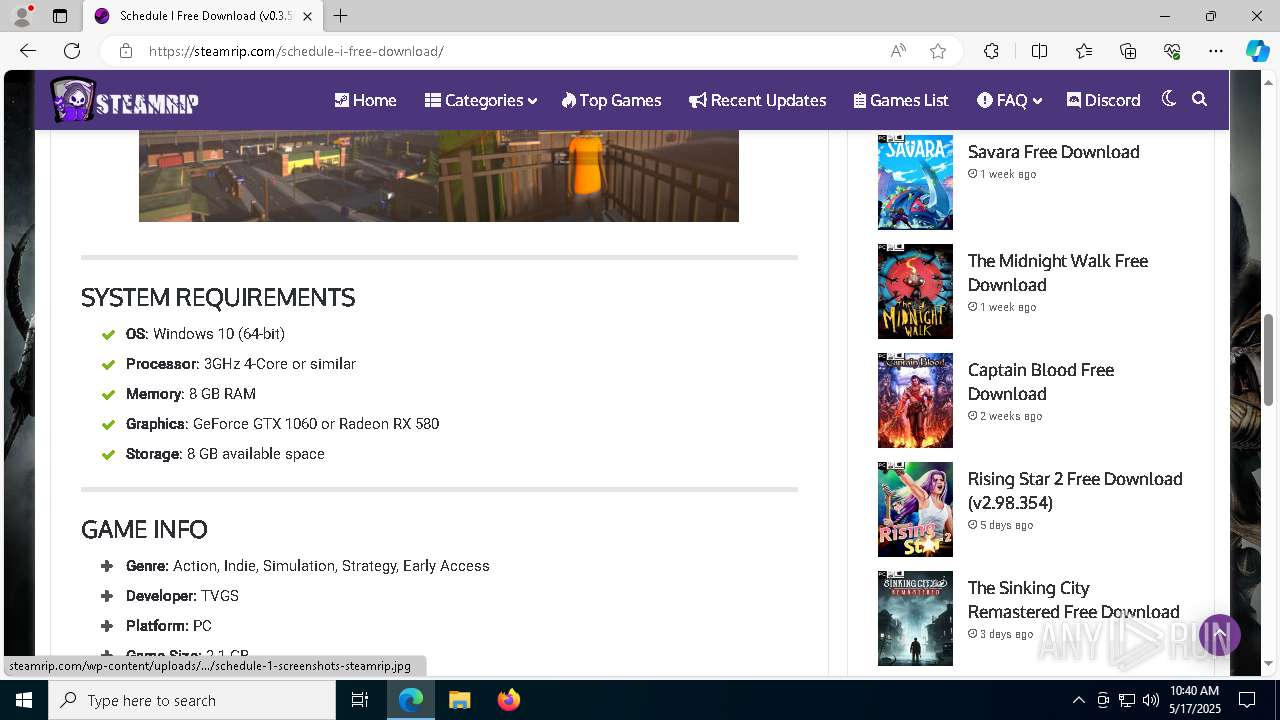This screenshot has width=1280, height=720.
Task: Click the SteamRIP logo
Action: (125, 100)
